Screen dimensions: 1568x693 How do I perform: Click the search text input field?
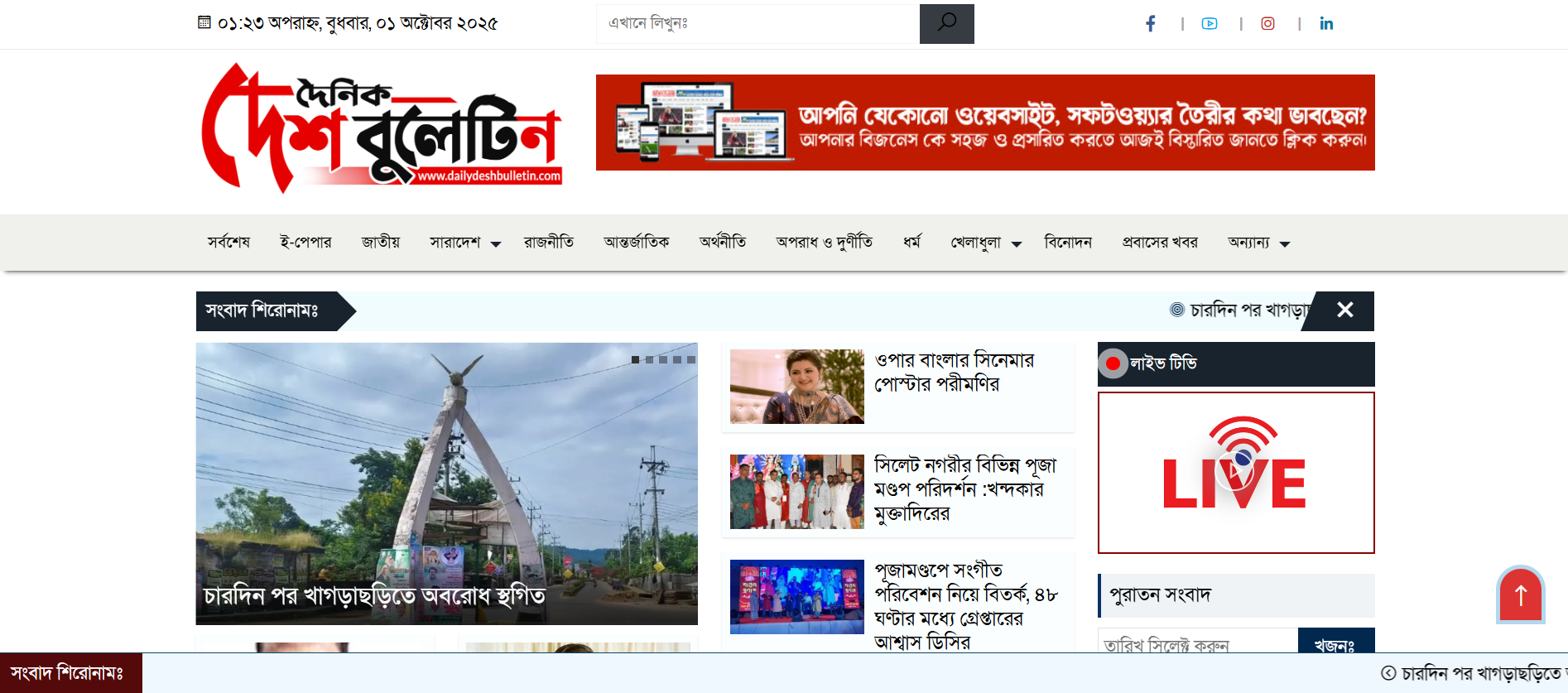pos(758,23)
